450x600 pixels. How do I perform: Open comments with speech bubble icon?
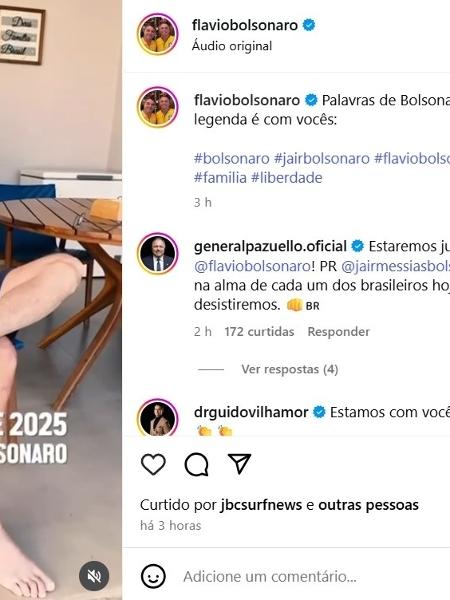tap(197, 464)
